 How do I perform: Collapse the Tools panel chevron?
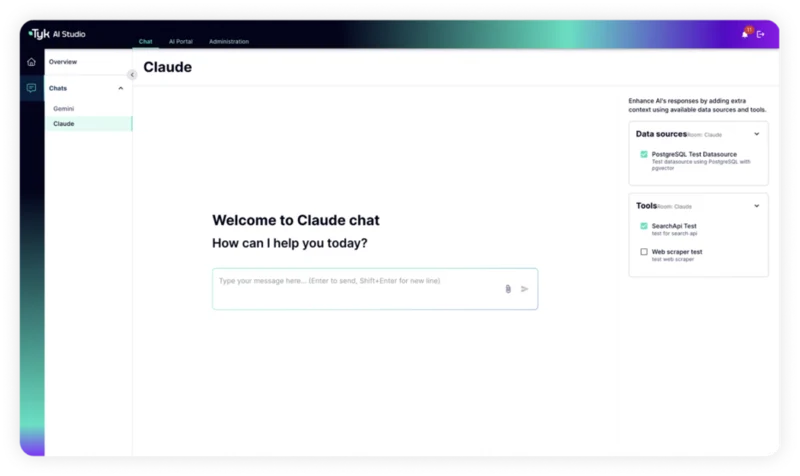[757, 206]
